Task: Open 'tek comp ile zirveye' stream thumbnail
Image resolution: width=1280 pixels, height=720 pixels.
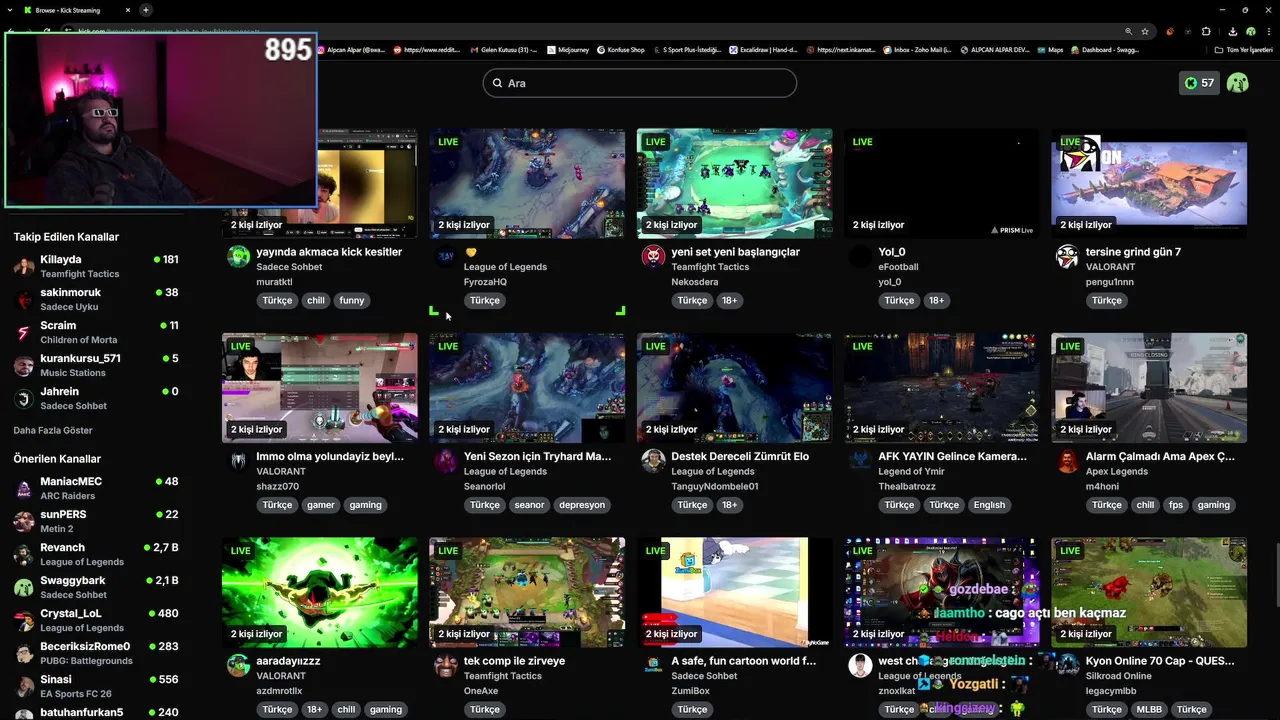Action: click(527, 592)
